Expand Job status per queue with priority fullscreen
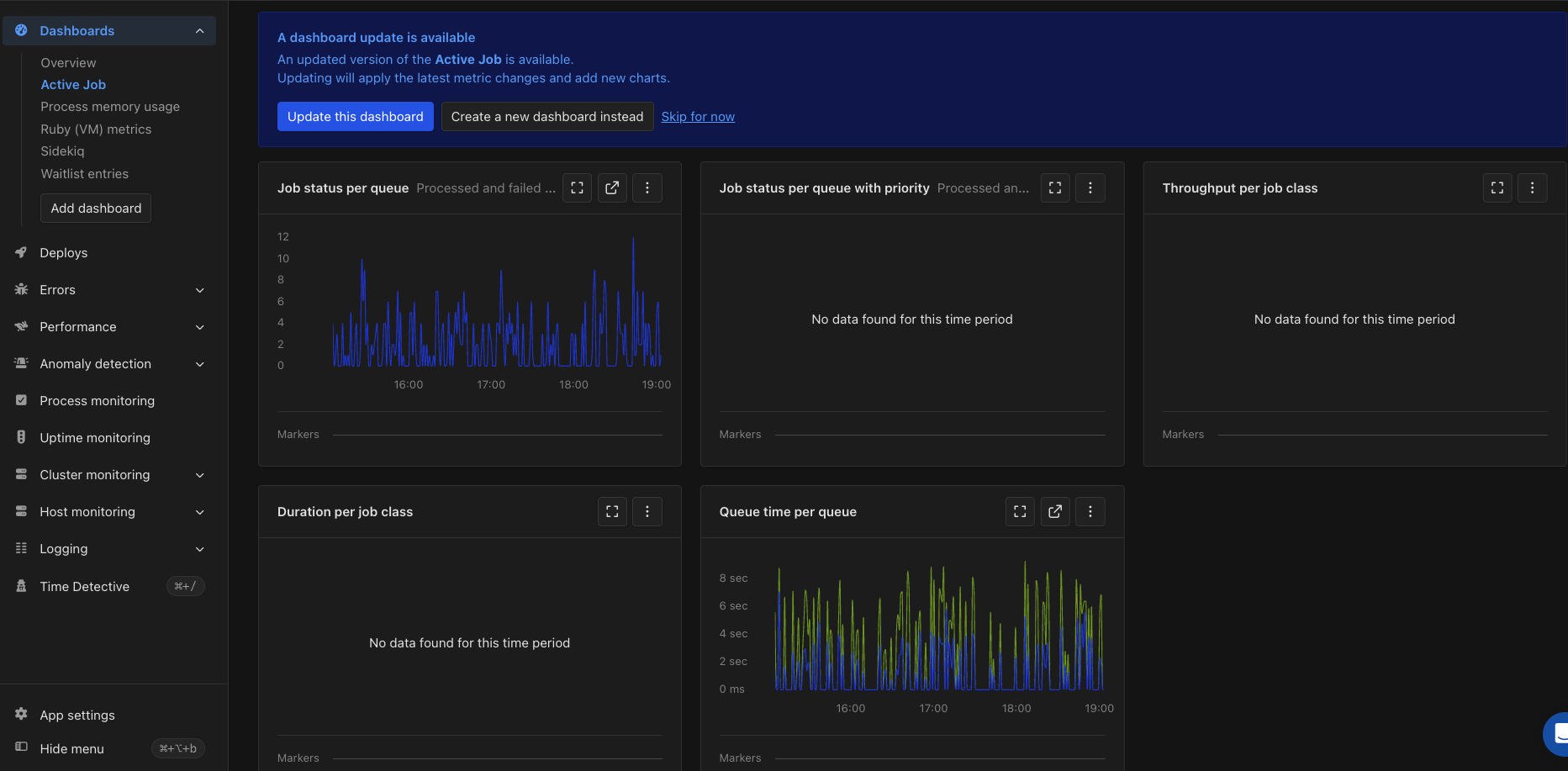Viewport: 1568px width, 771px height. 1055,188
